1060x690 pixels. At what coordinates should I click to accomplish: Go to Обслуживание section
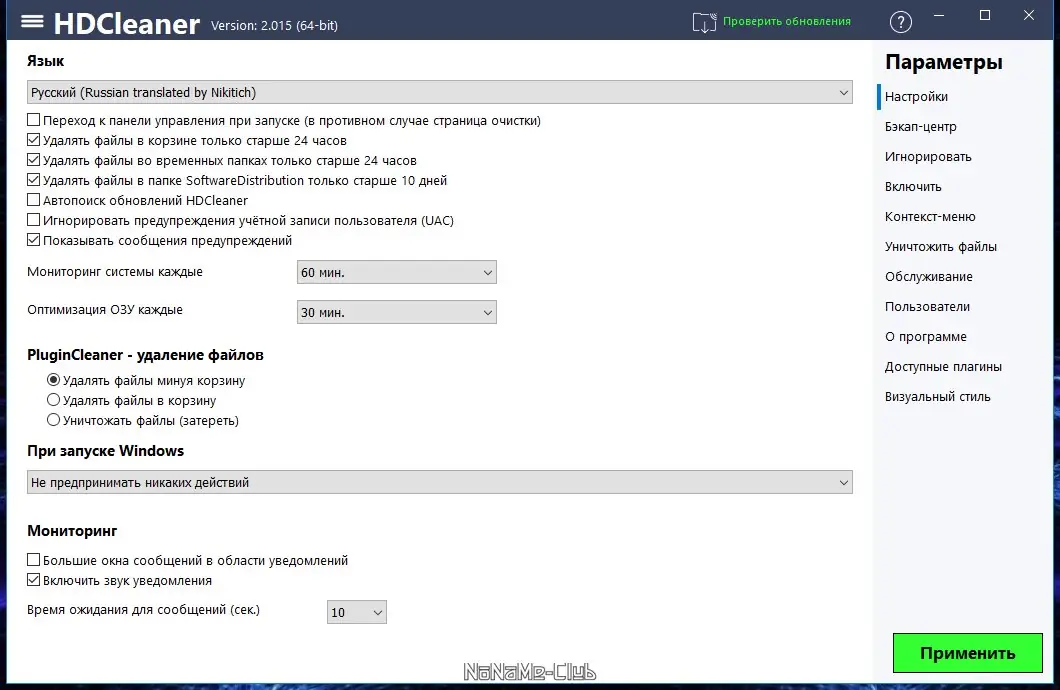point(929,276)
